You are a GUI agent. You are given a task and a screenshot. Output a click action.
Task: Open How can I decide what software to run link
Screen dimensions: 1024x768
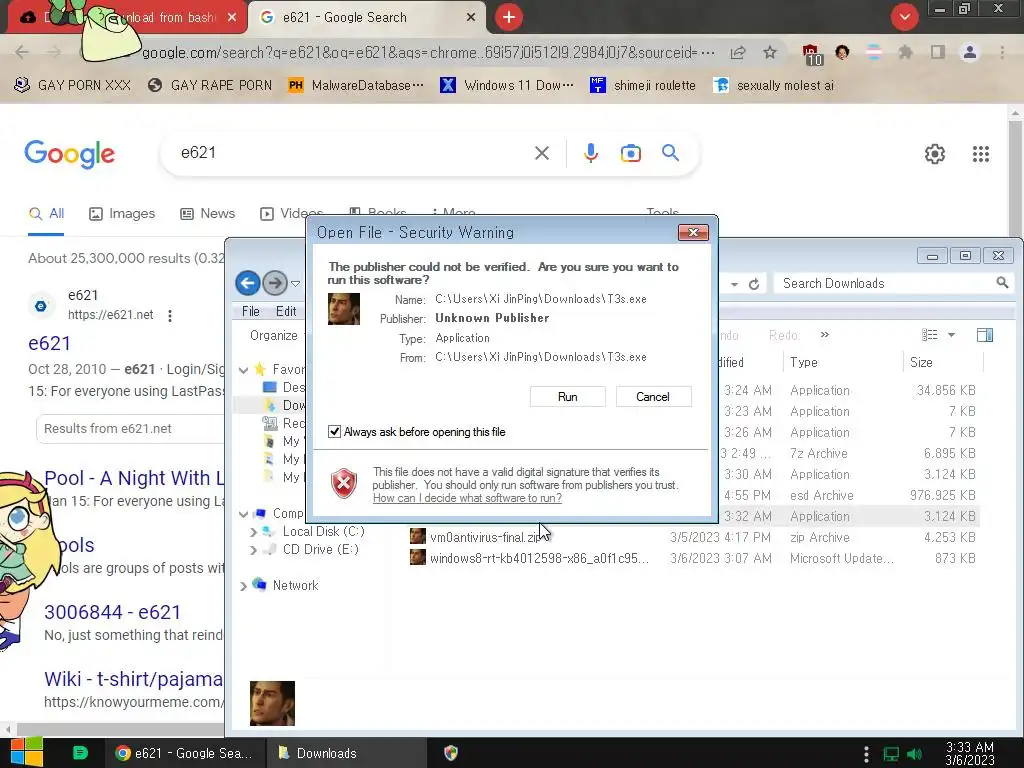(467, 498)
